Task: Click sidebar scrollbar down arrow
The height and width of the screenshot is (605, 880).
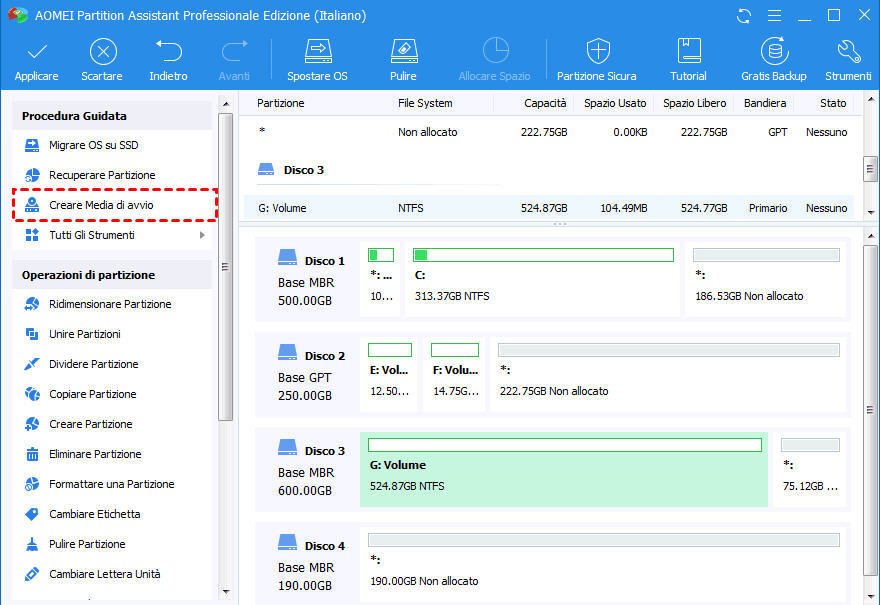Action: click(x=226, y=591)
